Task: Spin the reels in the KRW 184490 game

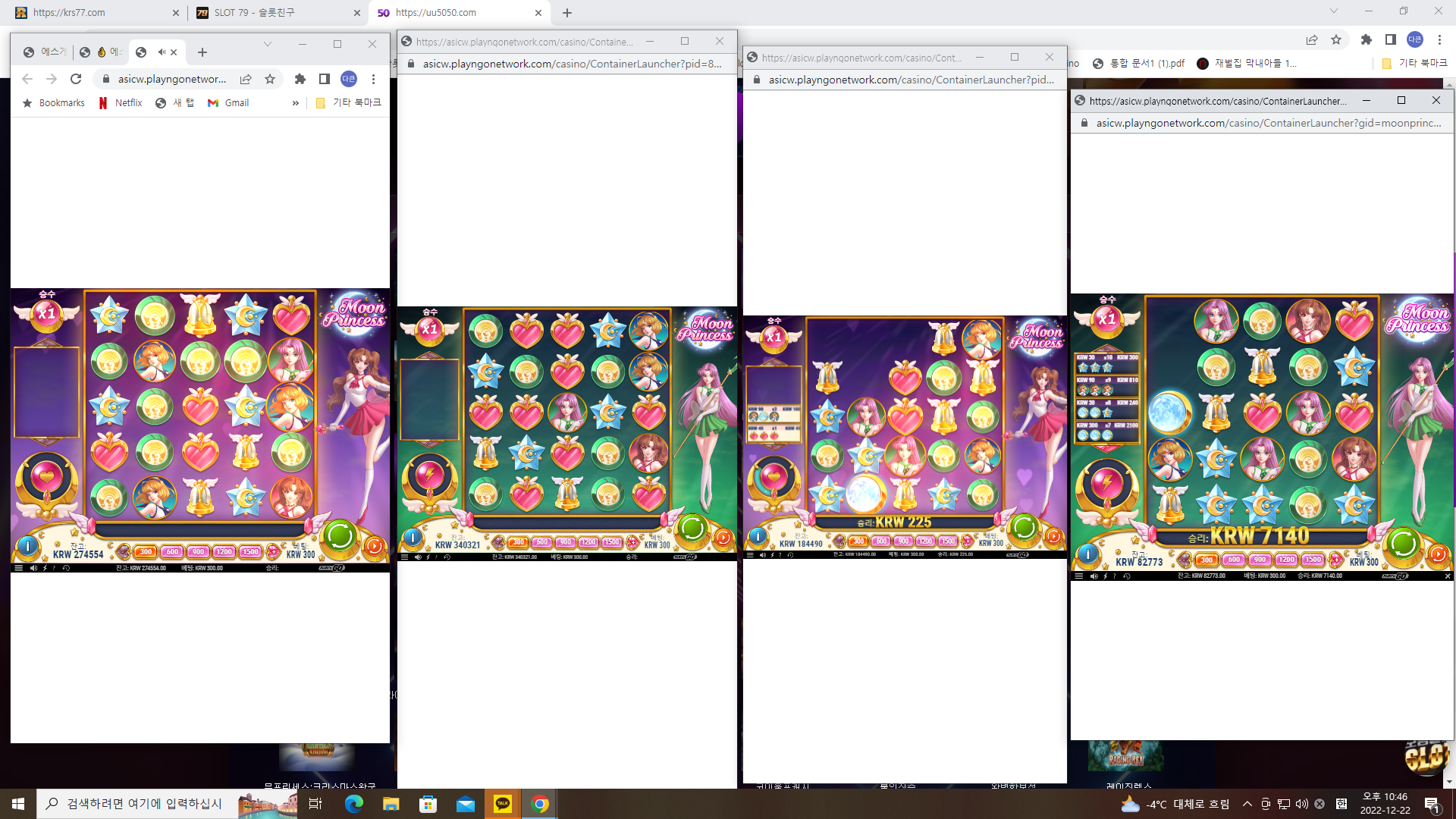Action: coord(1024,526)
